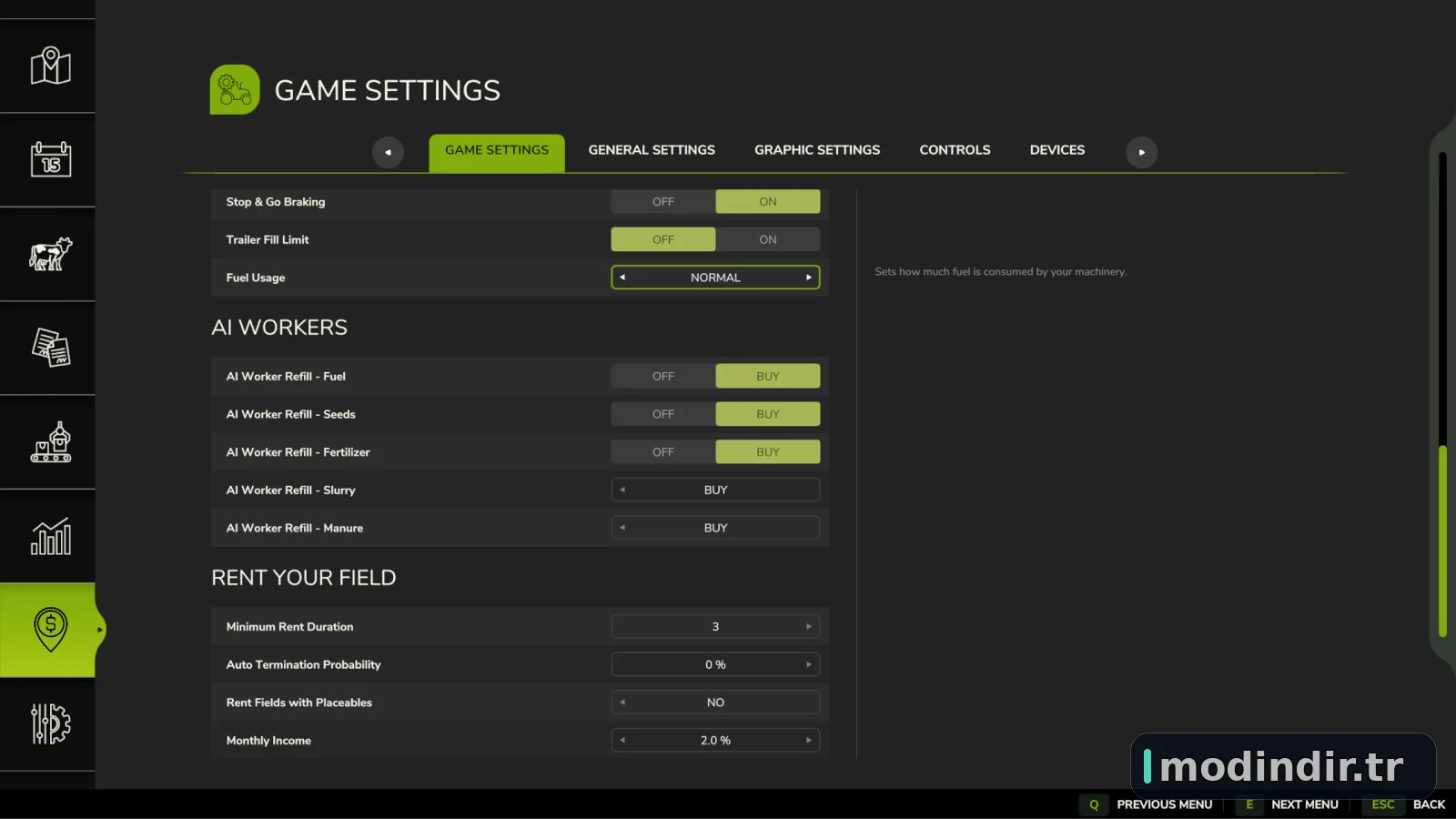
Task: Open the contracts documents icon
Action: point(50,348)
